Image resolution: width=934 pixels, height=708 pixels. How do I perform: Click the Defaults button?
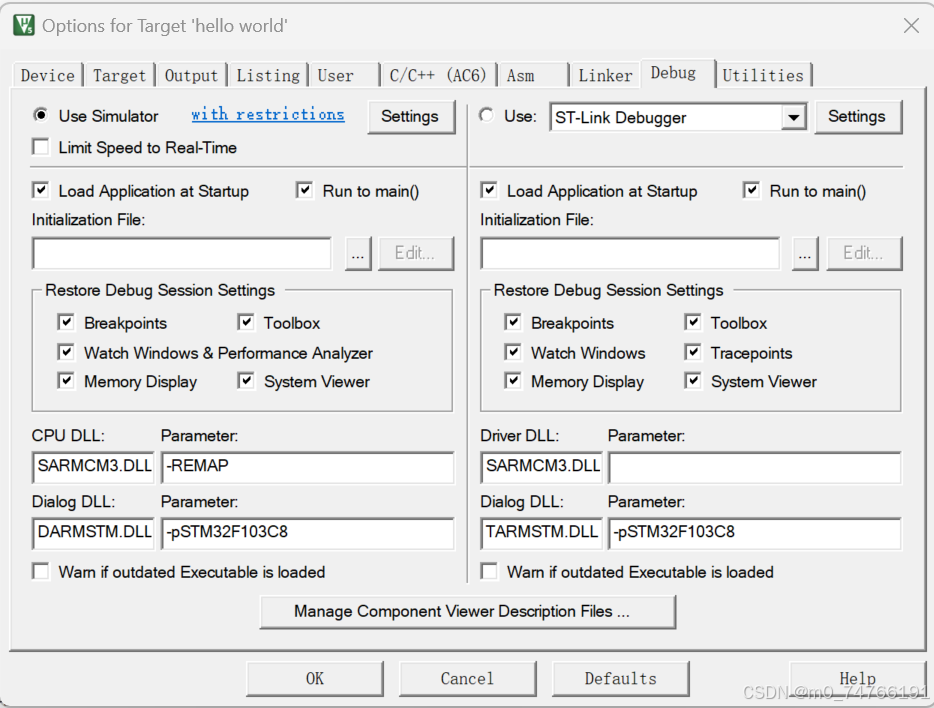tap(621, 679)
